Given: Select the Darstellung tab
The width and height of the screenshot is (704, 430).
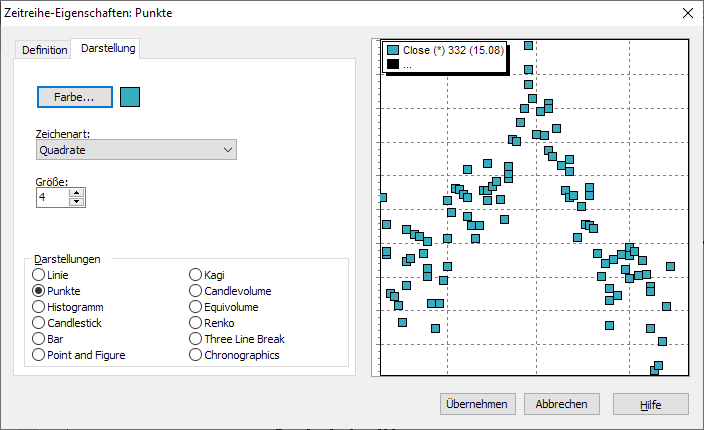Looking at the screenshot, I should [x=108, y=48].
